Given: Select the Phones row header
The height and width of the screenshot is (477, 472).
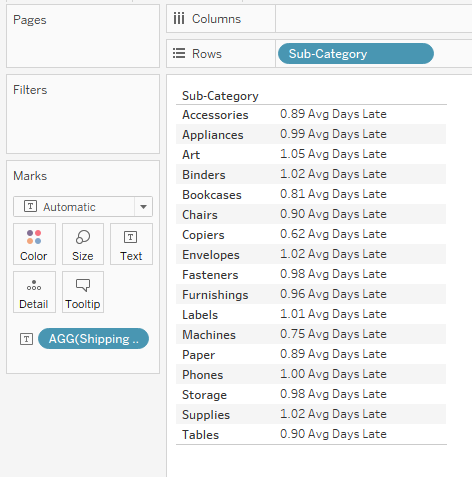Looking at the screenshot, I should point(202,375).
